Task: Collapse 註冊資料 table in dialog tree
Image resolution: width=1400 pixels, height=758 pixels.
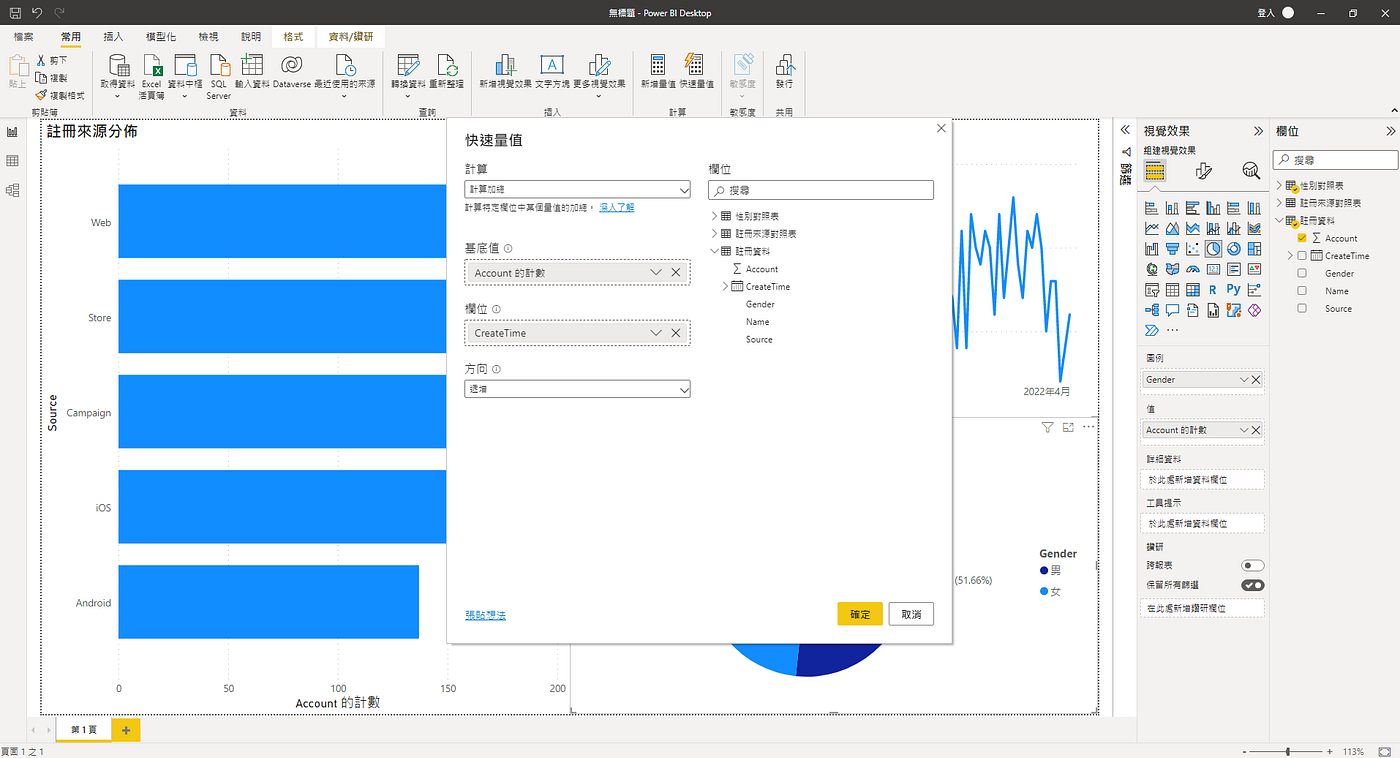Action: (x=714, y=251)
